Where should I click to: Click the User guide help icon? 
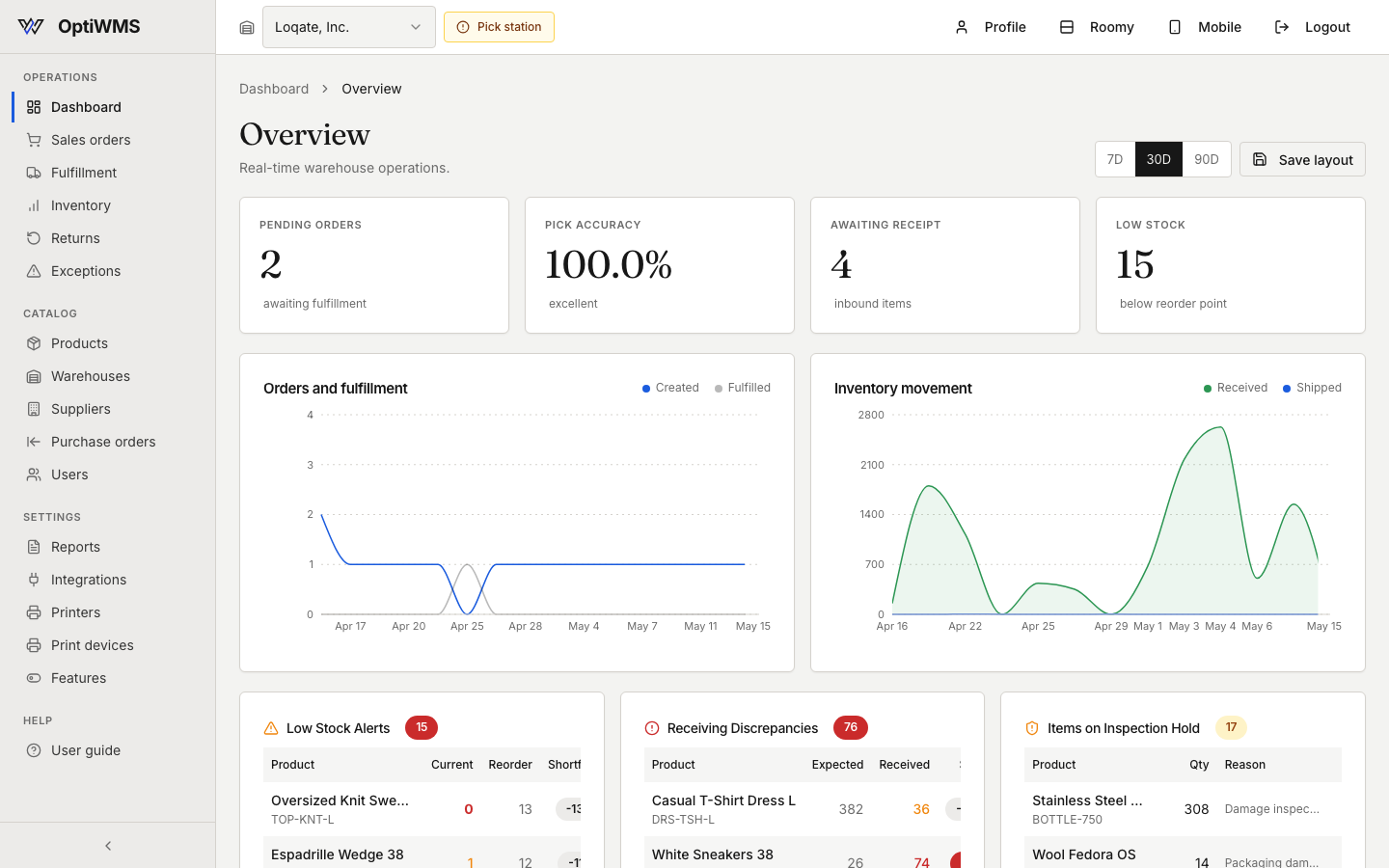pos(34,750)
